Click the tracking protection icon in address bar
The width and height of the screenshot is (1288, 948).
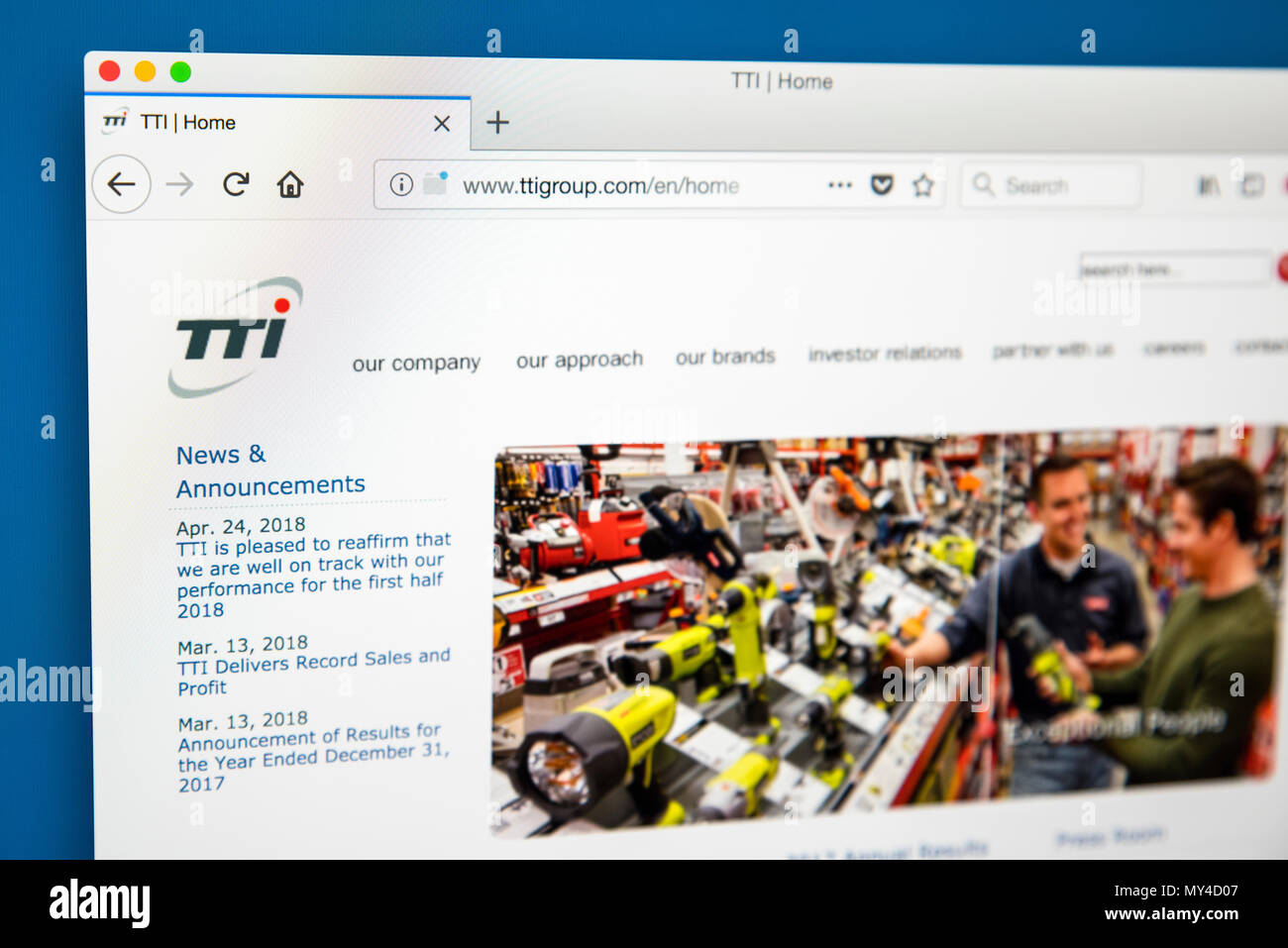pos(436,182)
